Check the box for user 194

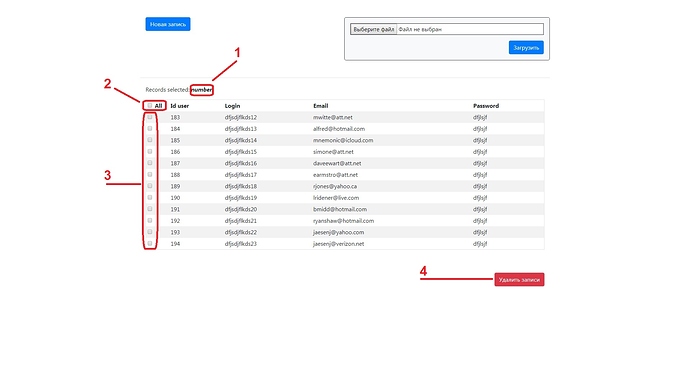[x=150, y=243]
